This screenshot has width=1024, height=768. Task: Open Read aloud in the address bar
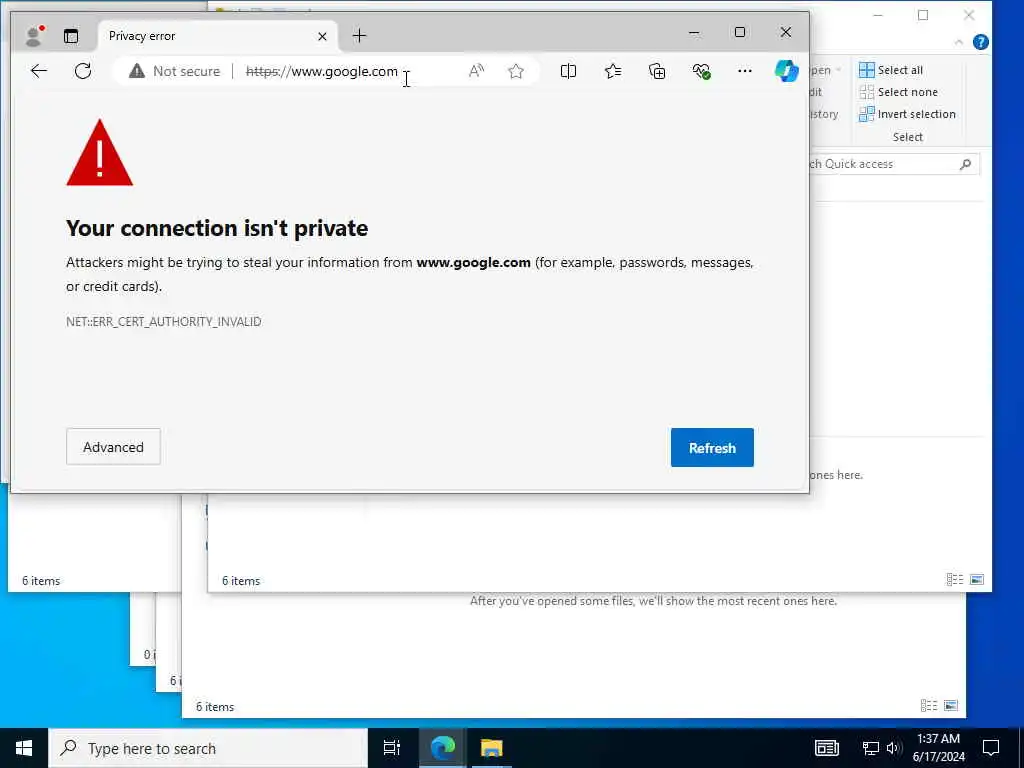coord(477,71)
